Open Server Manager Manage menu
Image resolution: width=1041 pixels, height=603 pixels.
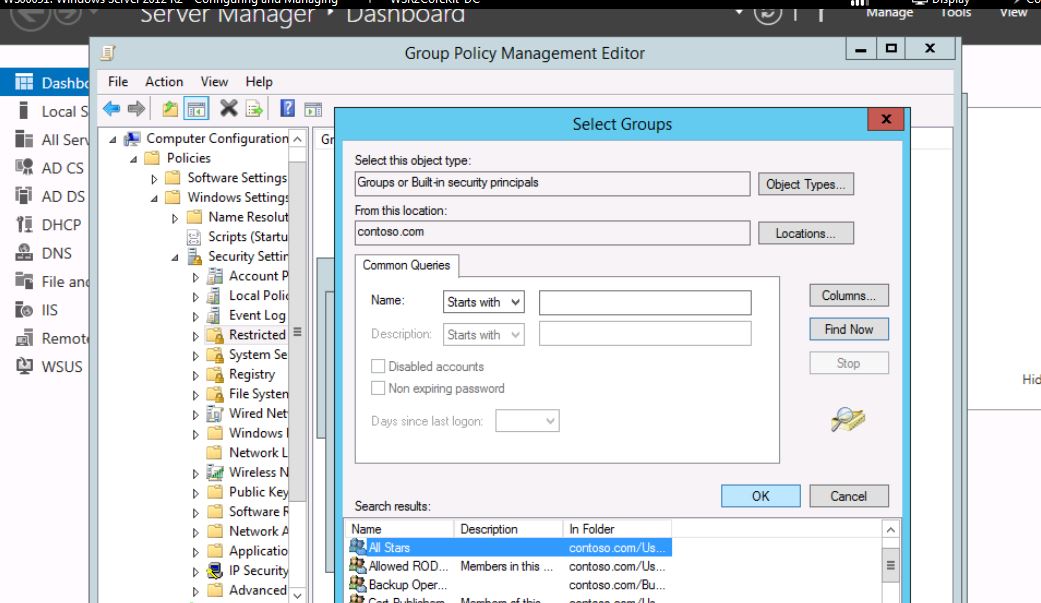(890, 12)
